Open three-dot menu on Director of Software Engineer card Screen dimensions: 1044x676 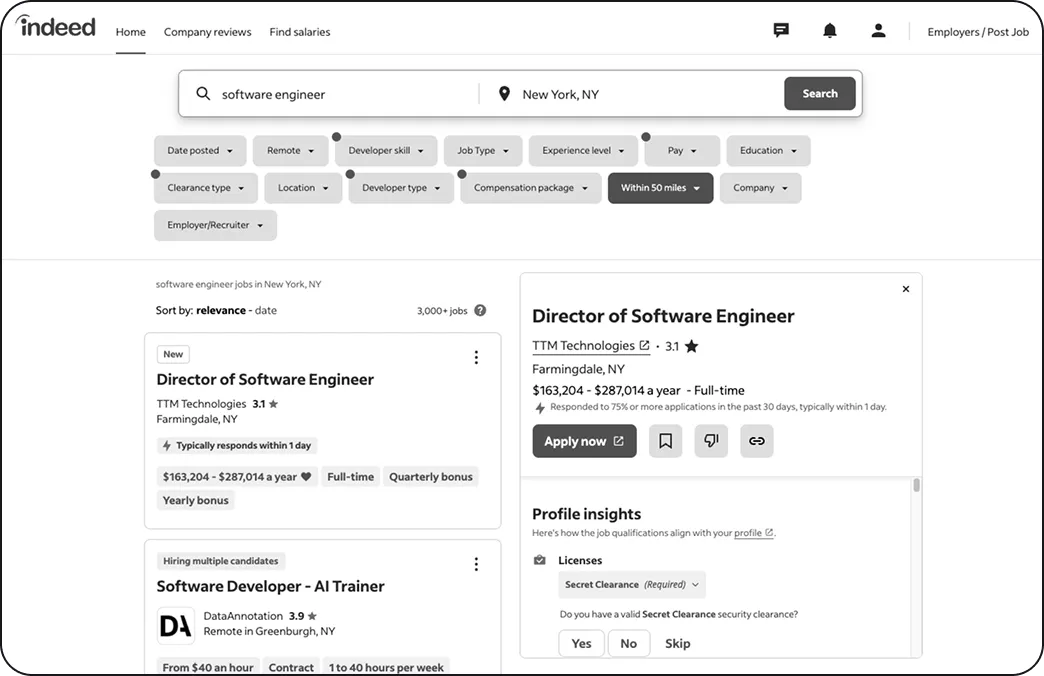[x=476, y=358]
